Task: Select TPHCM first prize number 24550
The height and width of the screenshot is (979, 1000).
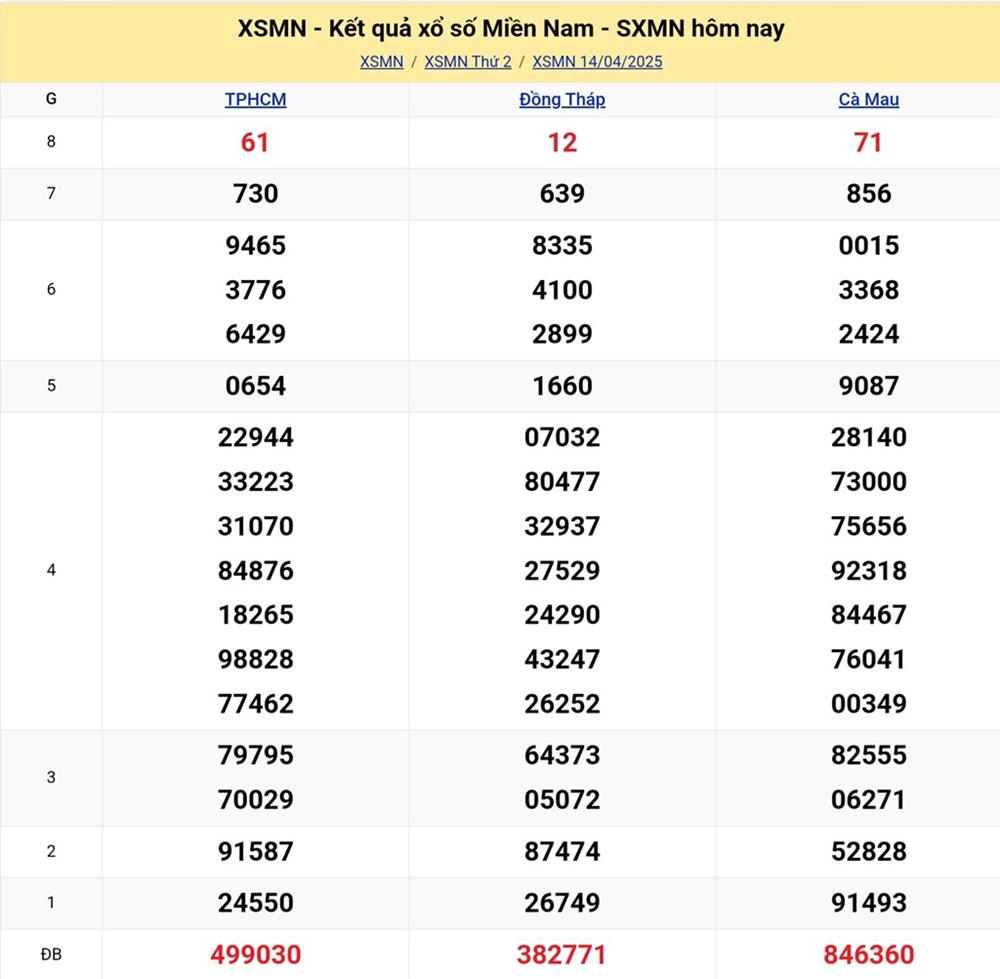Action: (x=255, y=903)
